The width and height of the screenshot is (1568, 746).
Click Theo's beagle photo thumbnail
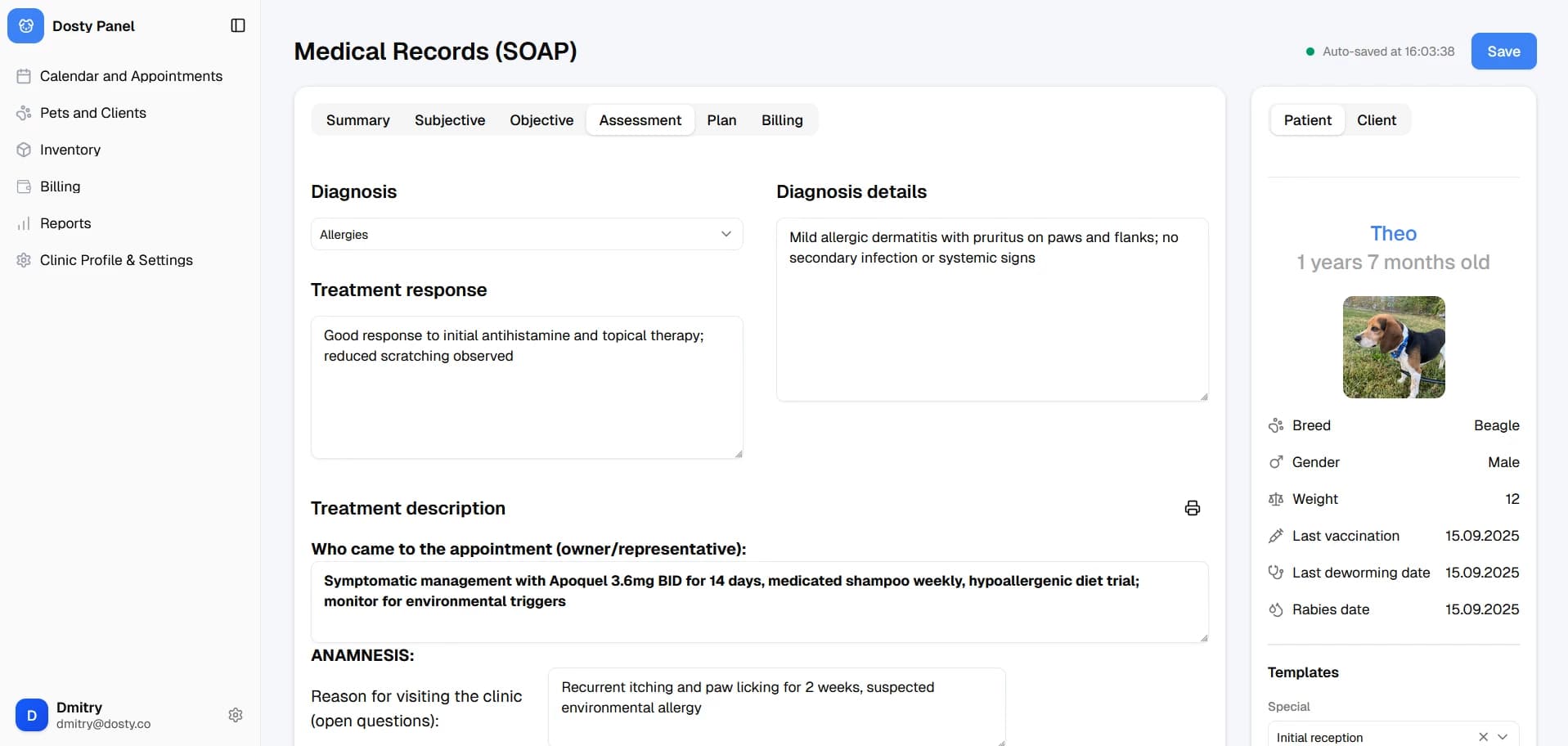(x=1393, y=347)
